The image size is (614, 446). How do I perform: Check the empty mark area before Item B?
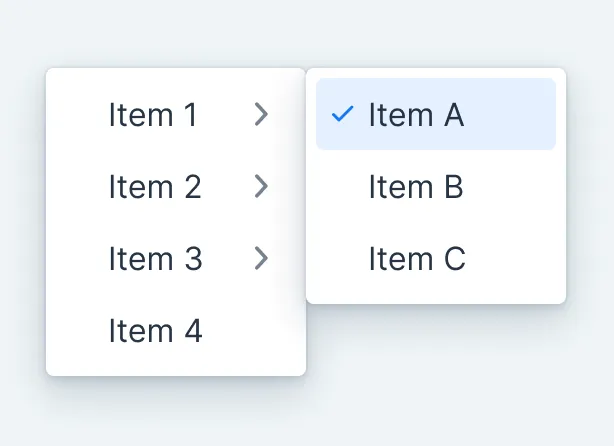(342, 187)
